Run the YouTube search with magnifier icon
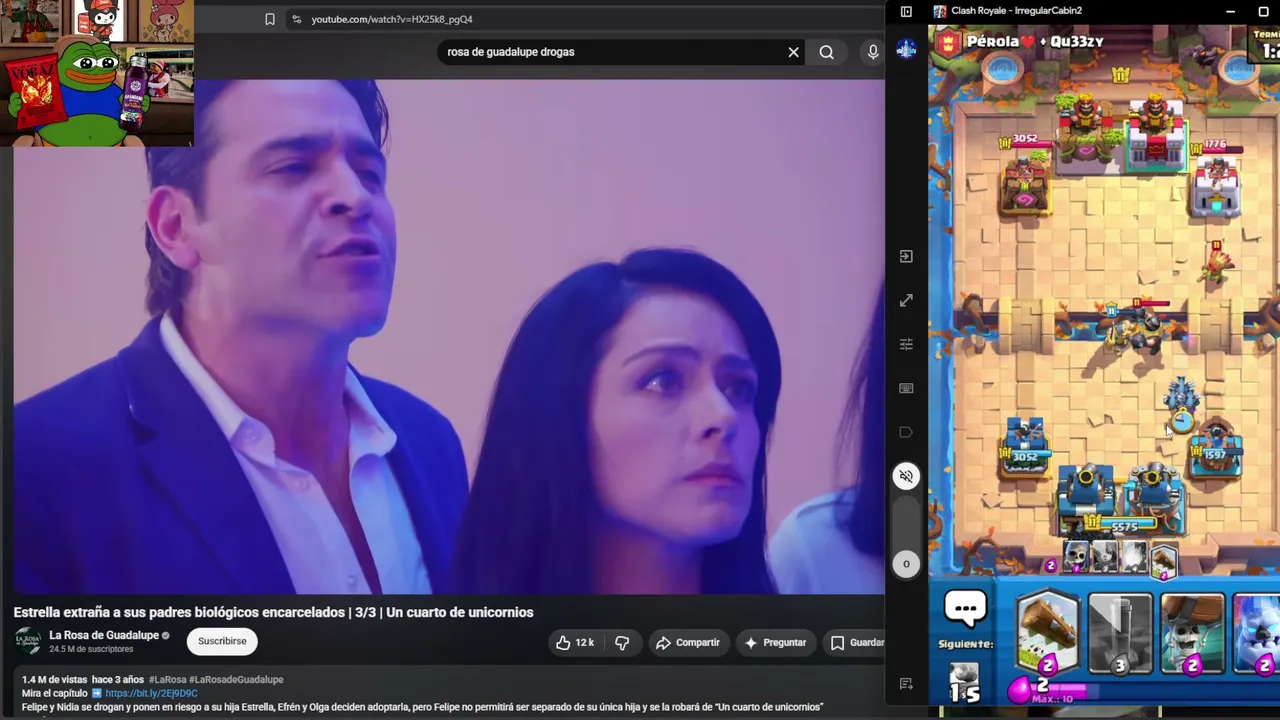This screenshot has height=720, width=1280. click(x=826, y=52)
